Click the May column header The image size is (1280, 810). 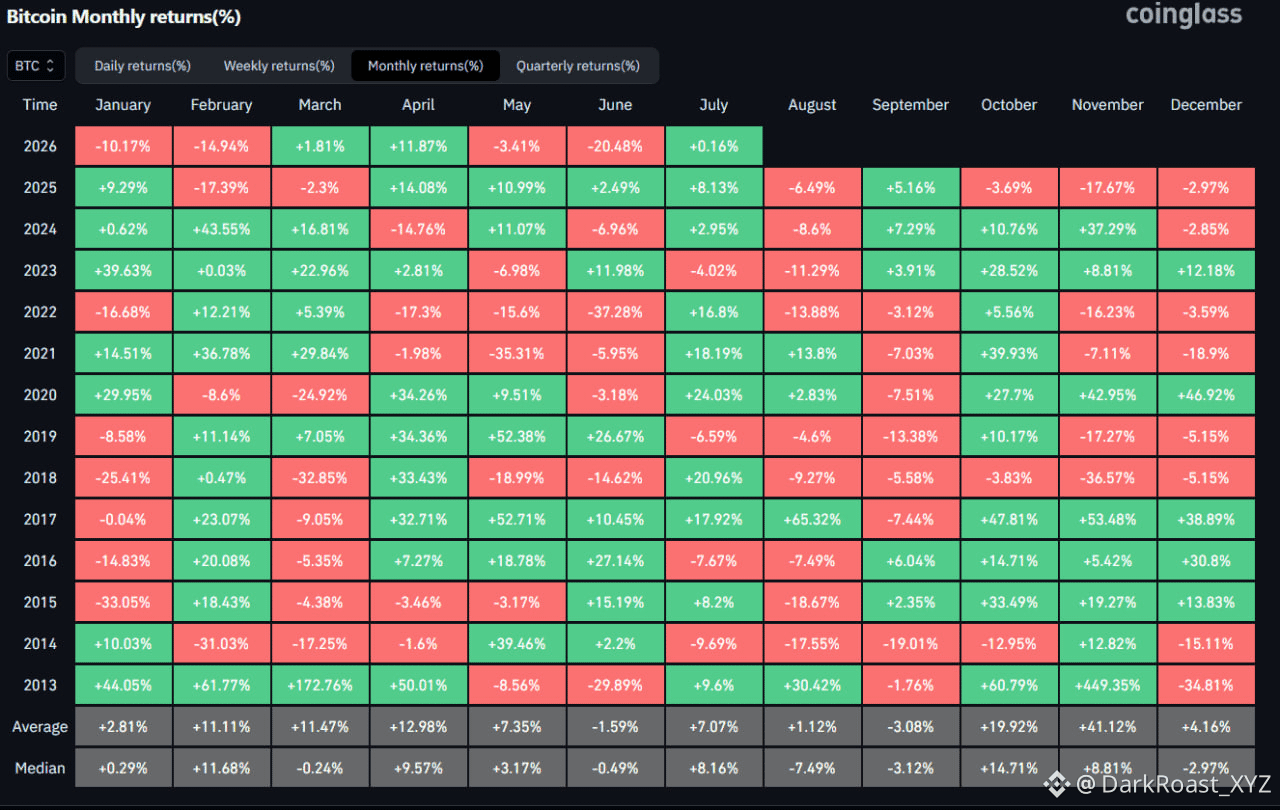coord(517,105)
